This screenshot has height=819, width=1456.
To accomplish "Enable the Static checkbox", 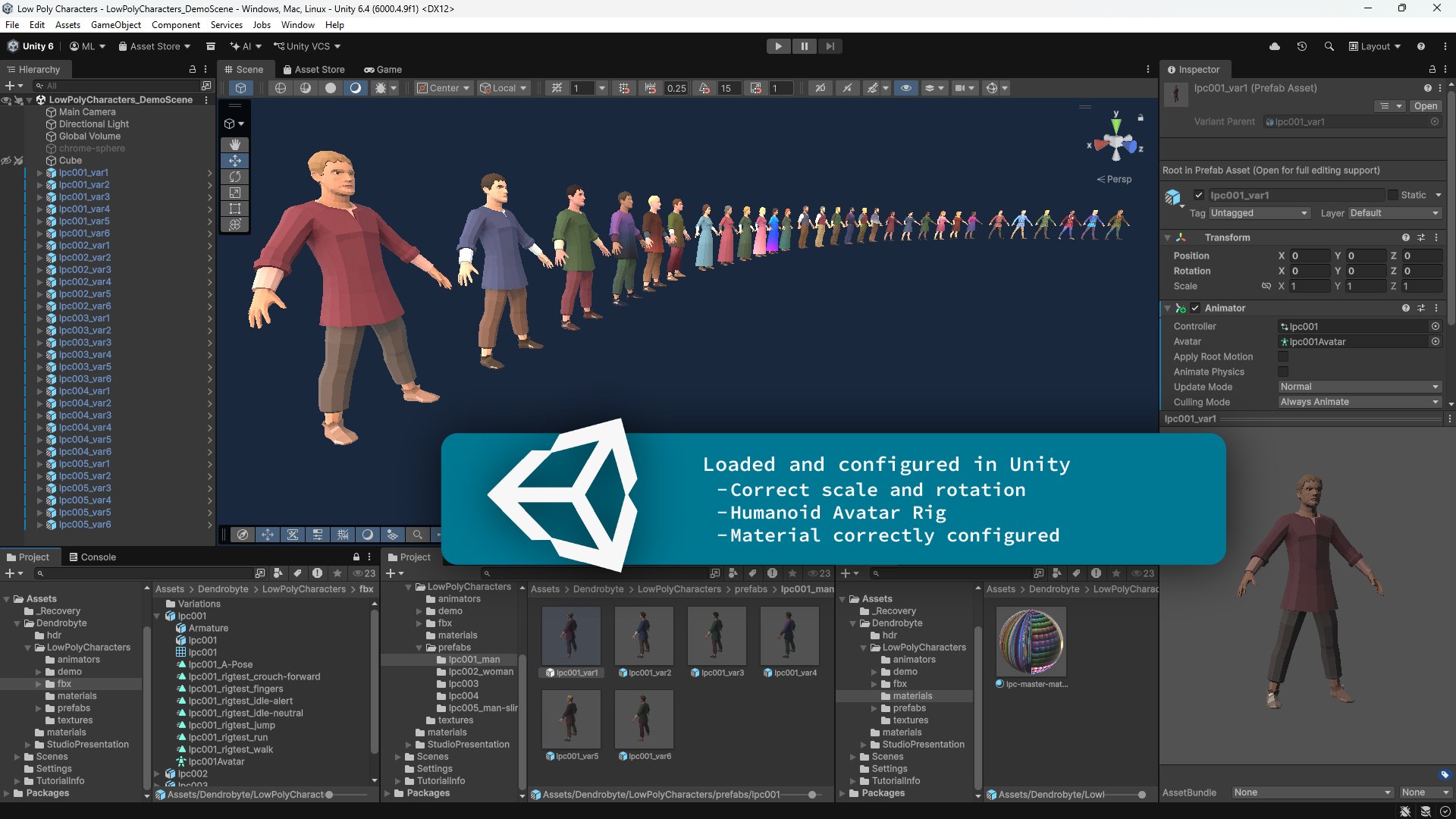I will [x=1392, y=195].
